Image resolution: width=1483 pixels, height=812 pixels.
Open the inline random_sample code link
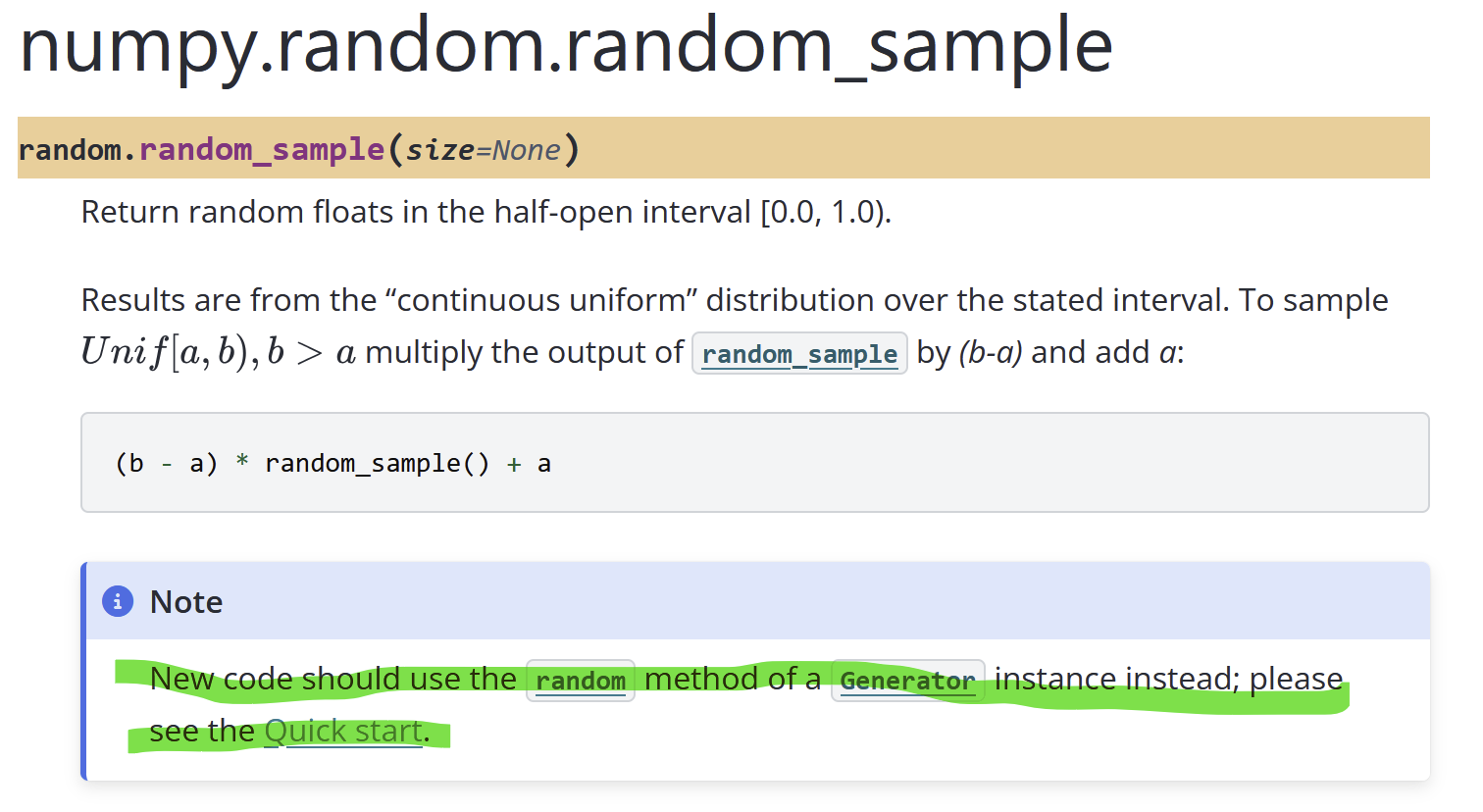tap(799, 353)
